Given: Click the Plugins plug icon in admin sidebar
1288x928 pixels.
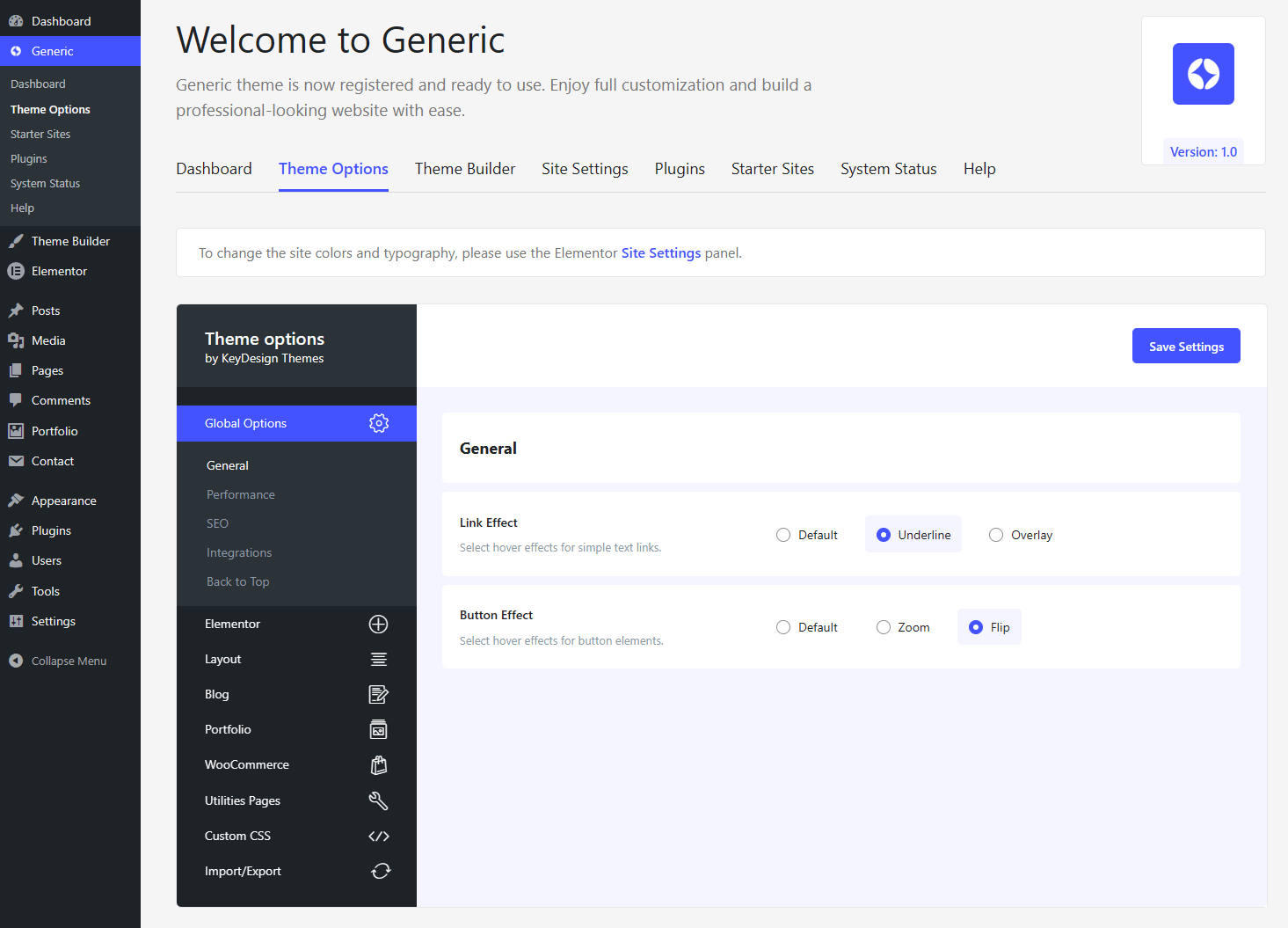Looking at the screenshot, I should click(x=16, y=530).
